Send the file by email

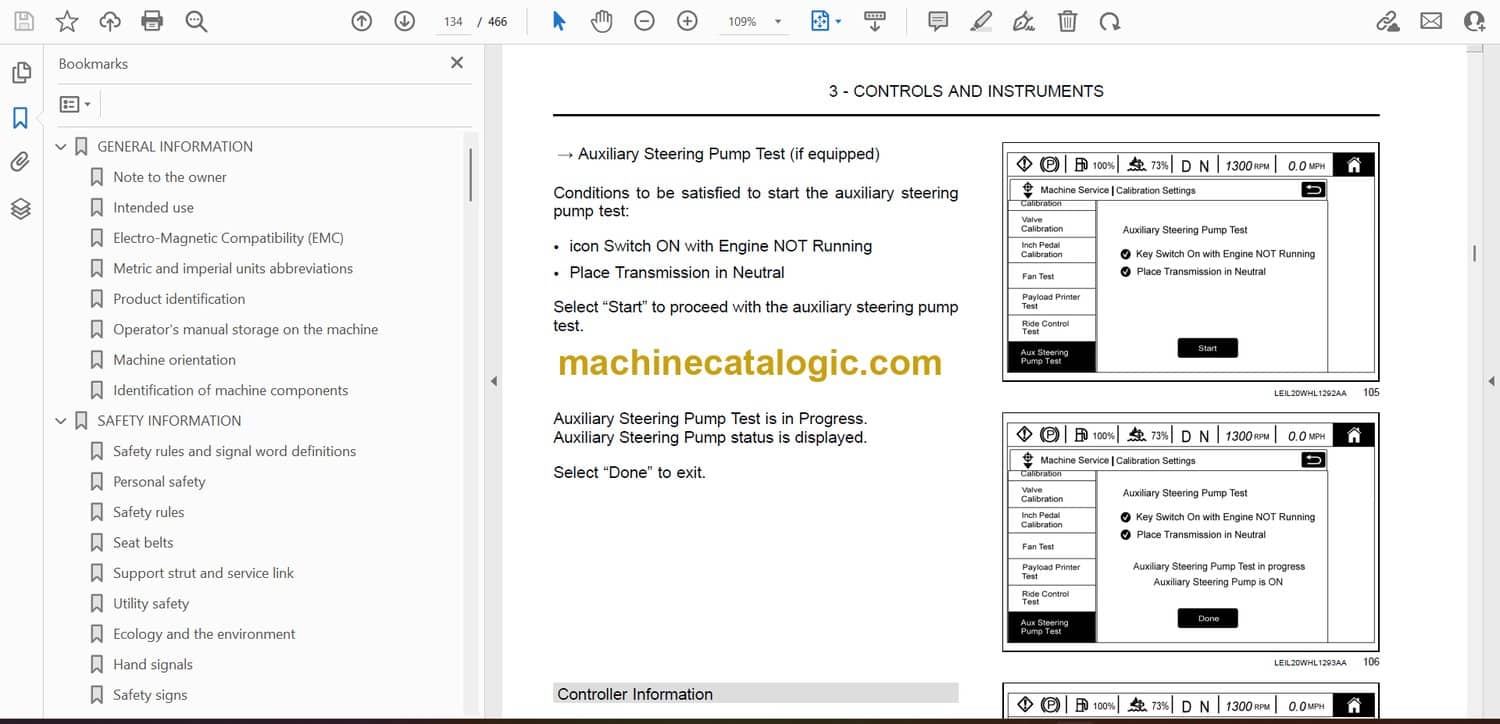(1431, 20)
